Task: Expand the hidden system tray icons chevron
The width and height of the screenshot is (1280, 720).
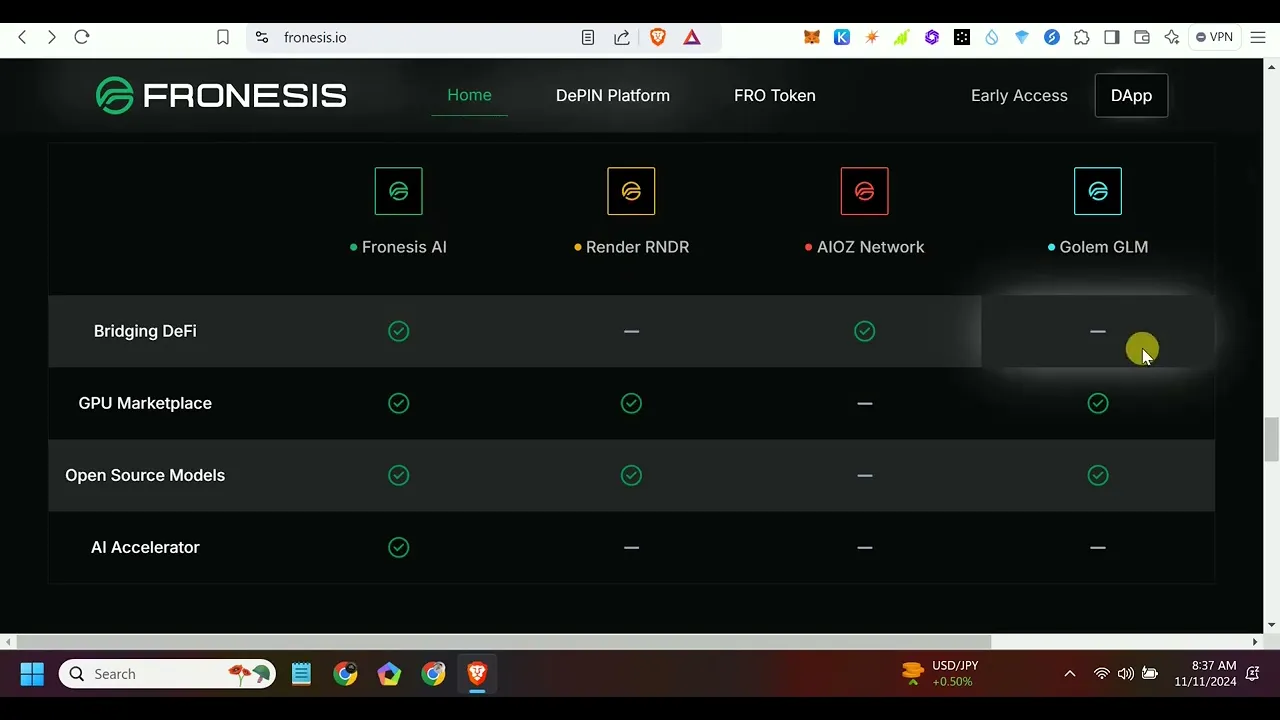Action: 1069,674
